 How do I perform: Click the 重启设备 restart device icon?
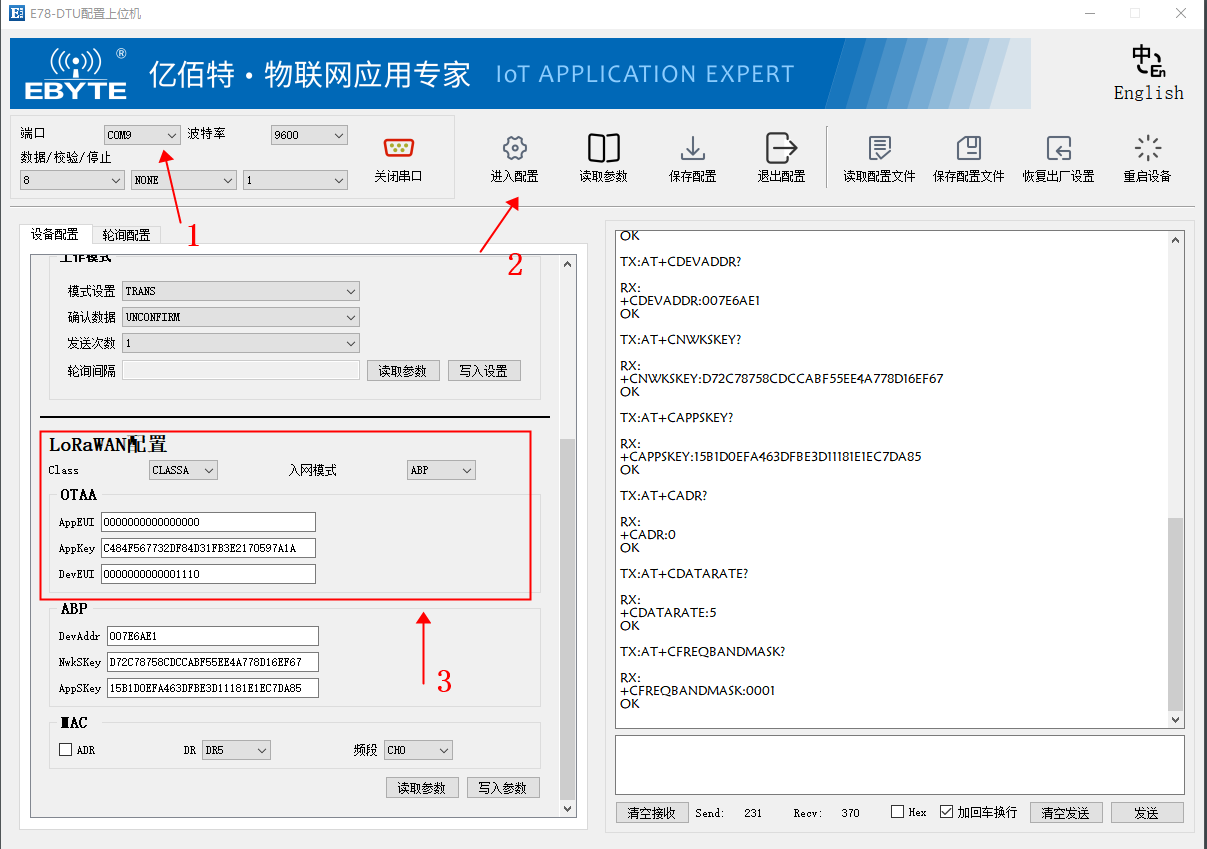tap(1146, 156)
